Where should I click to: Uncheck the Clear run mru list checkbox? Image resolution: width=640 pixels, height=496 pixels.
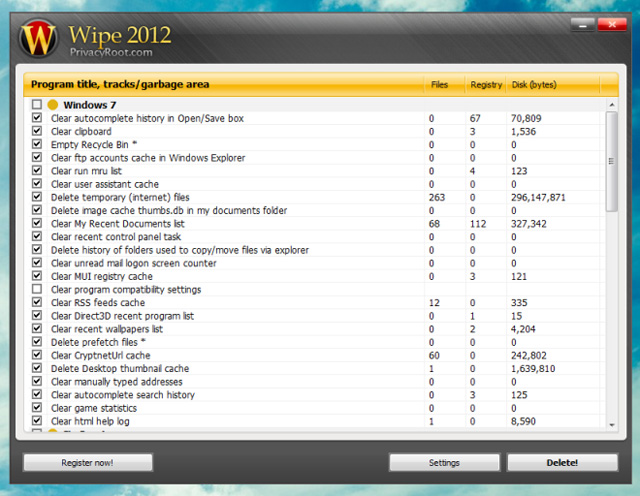(37, 171)
